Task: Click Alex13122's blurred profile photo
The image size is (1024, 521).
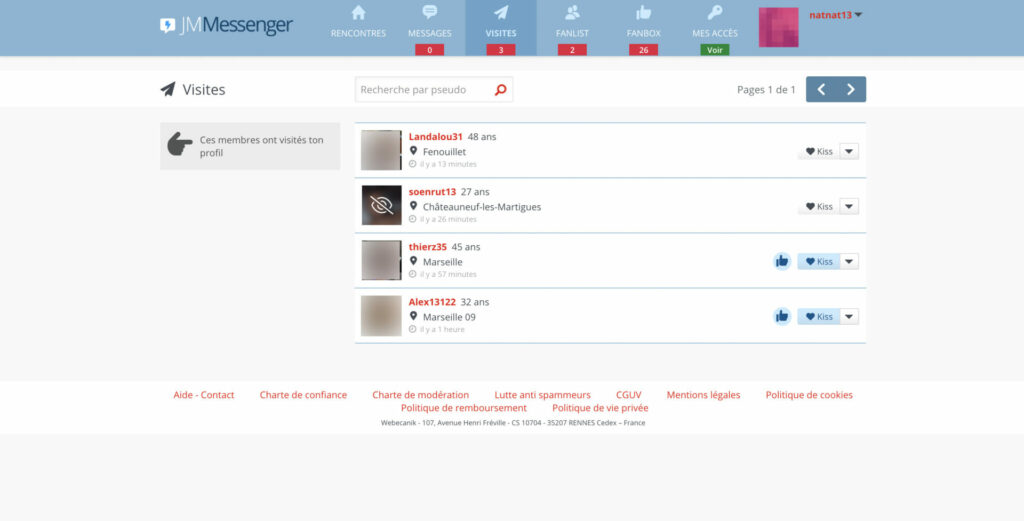Action: 381,315
